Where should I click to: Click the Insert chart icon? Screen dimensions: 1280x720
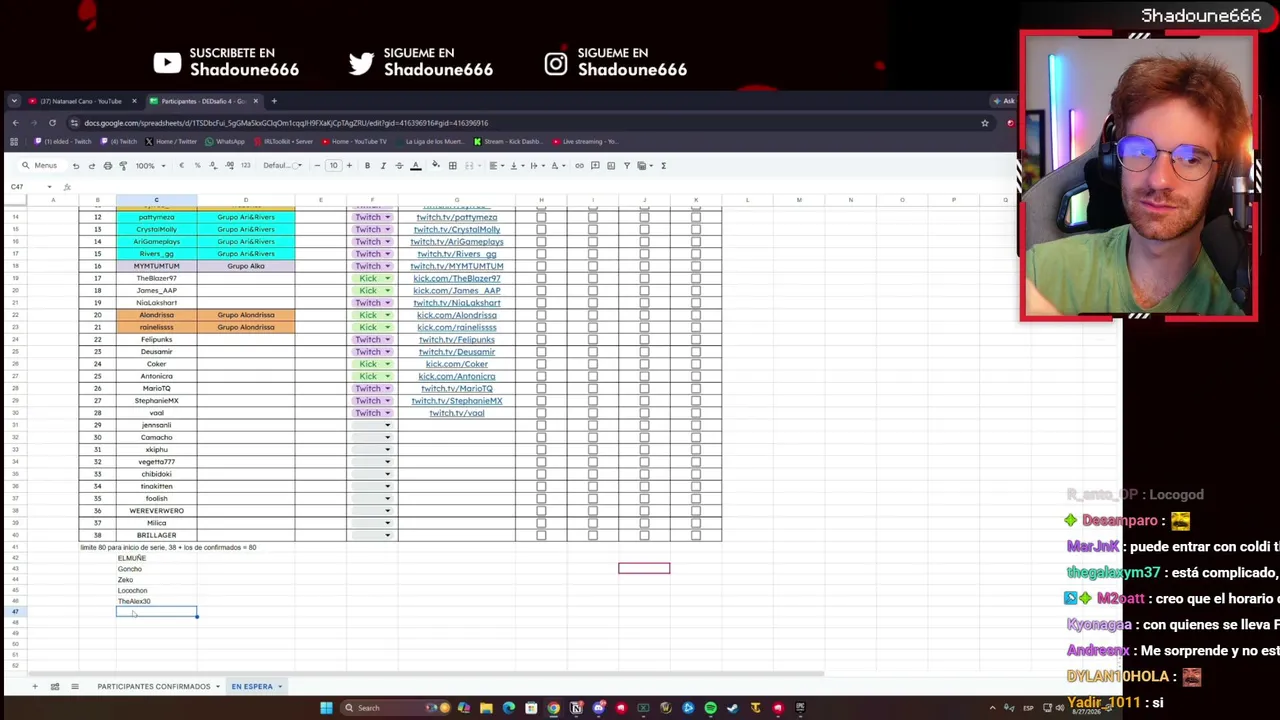[x=611, y=166]
